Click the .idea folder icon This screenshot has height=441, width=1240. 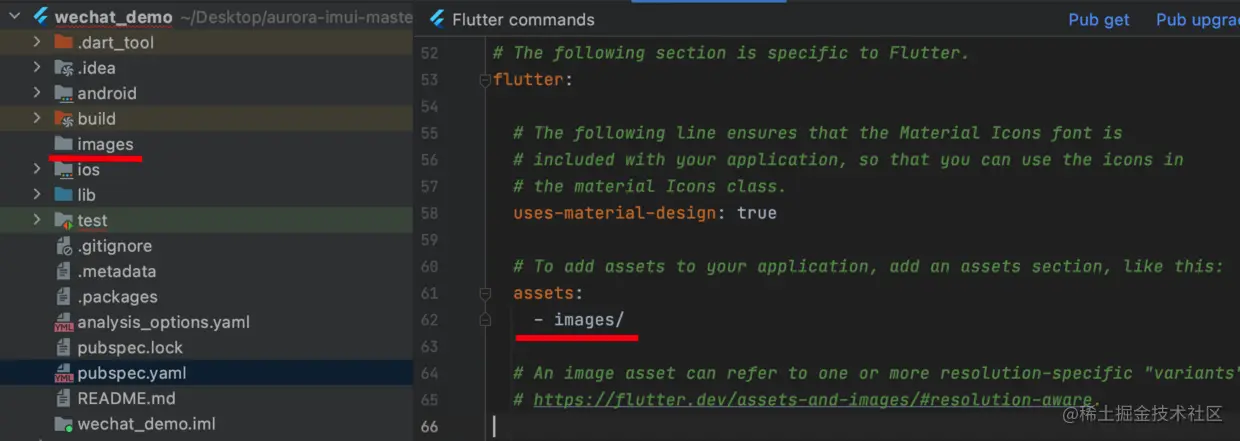coord(64,68)
